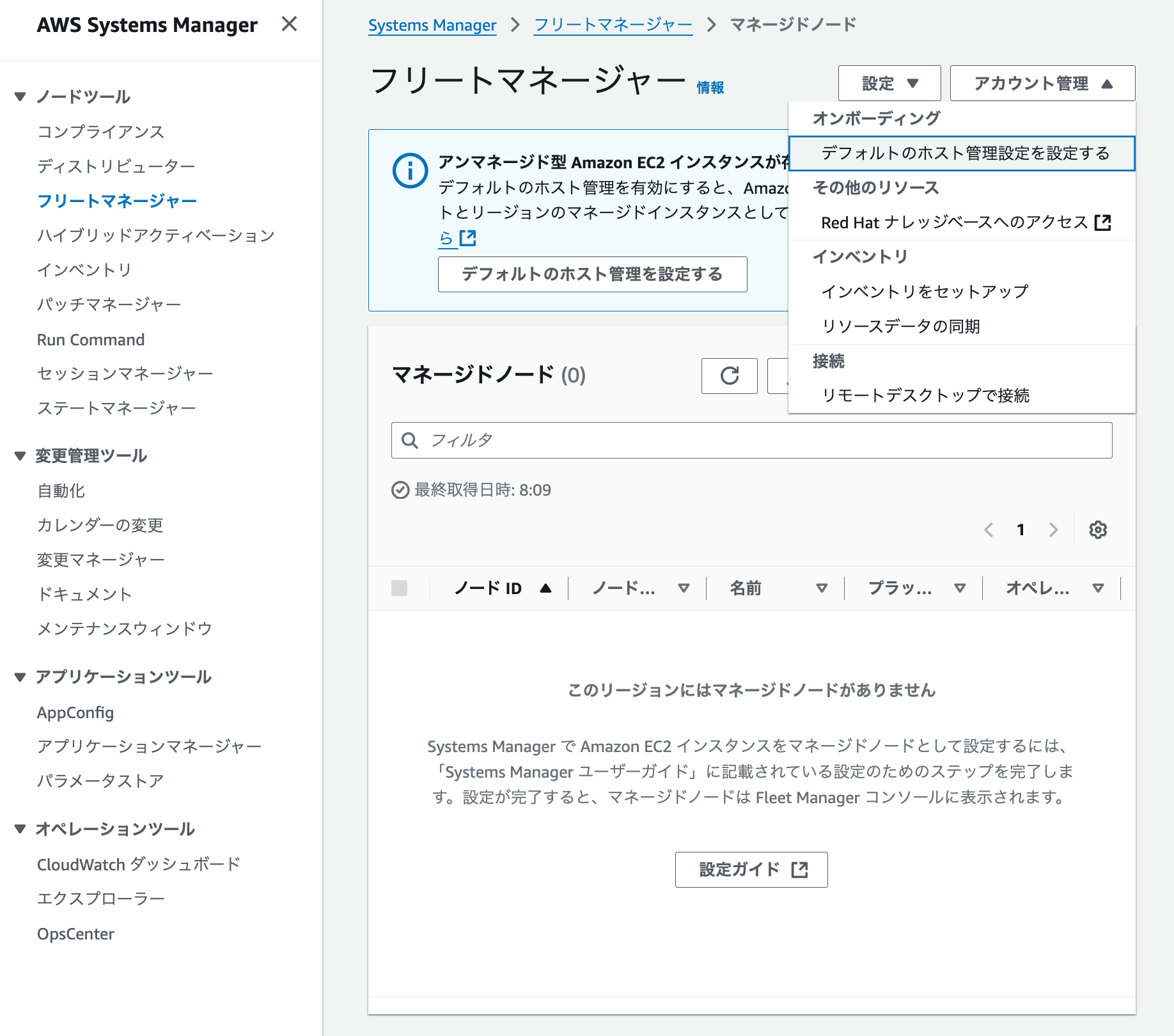This screenshot has height=1036, width=1174.
Task: Collapse the 変更管理ツール section
Action: (x=20, y=455)
